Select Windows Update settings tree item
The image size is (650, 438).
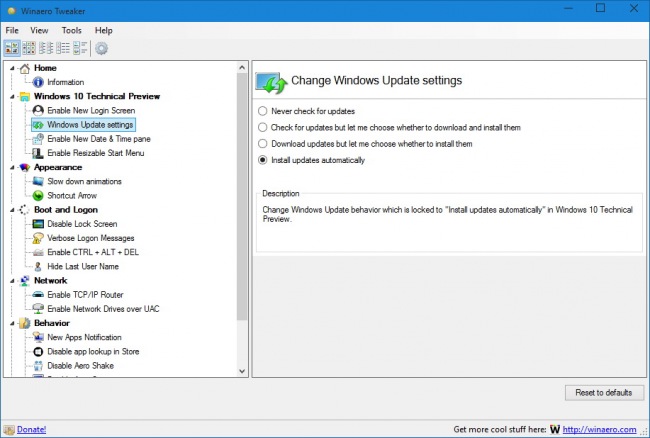[x=83, y=125]
